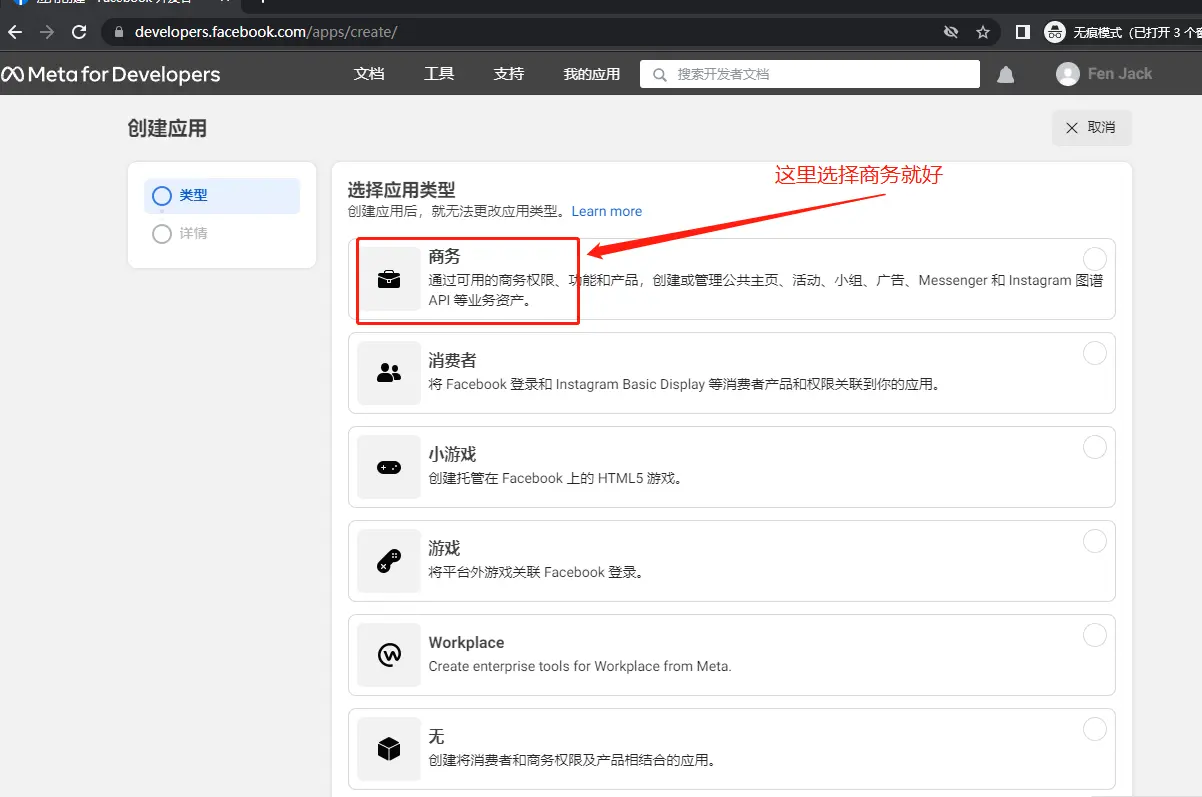1202x797 pixels.
Task: Open the 文档 menu
Action: (x=369, y=74)
